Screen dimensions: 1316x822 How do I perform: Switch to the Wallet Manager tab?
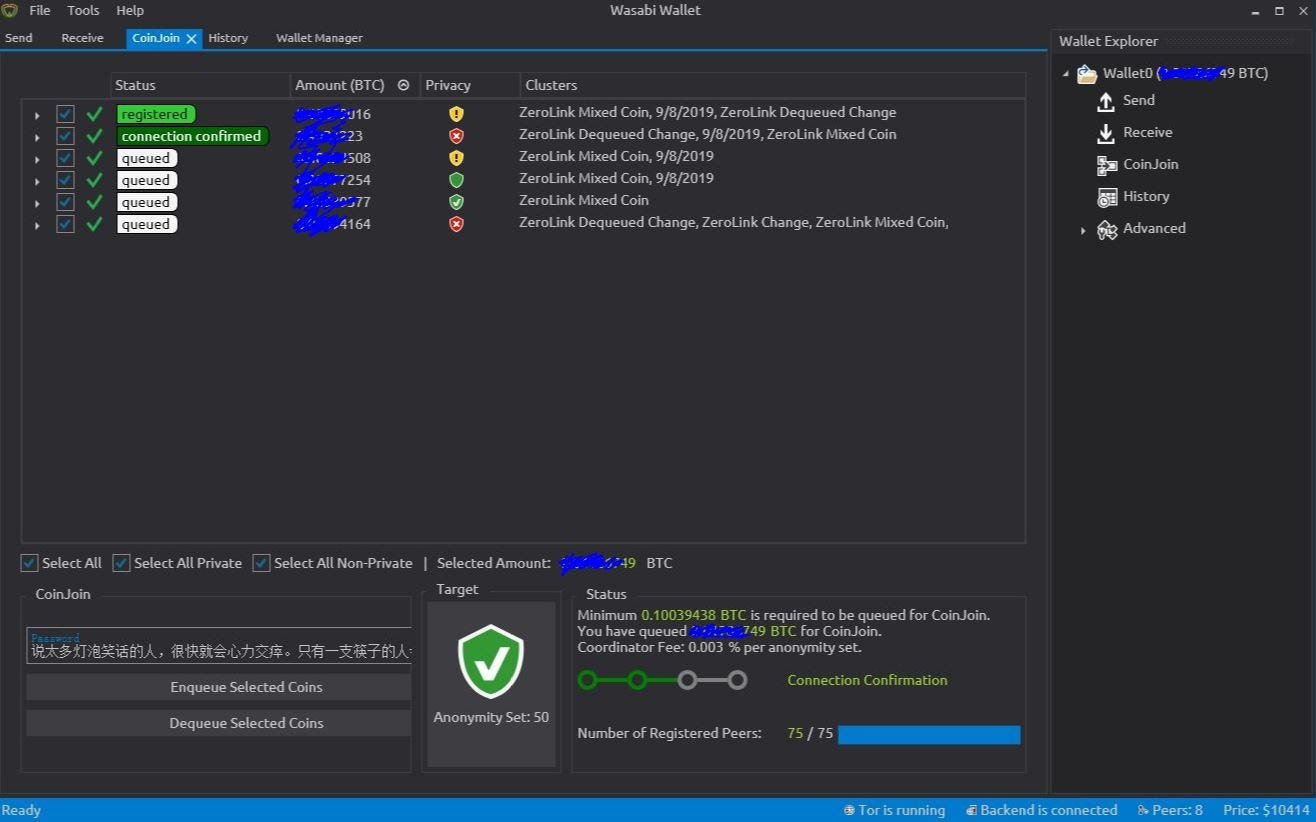319,38
